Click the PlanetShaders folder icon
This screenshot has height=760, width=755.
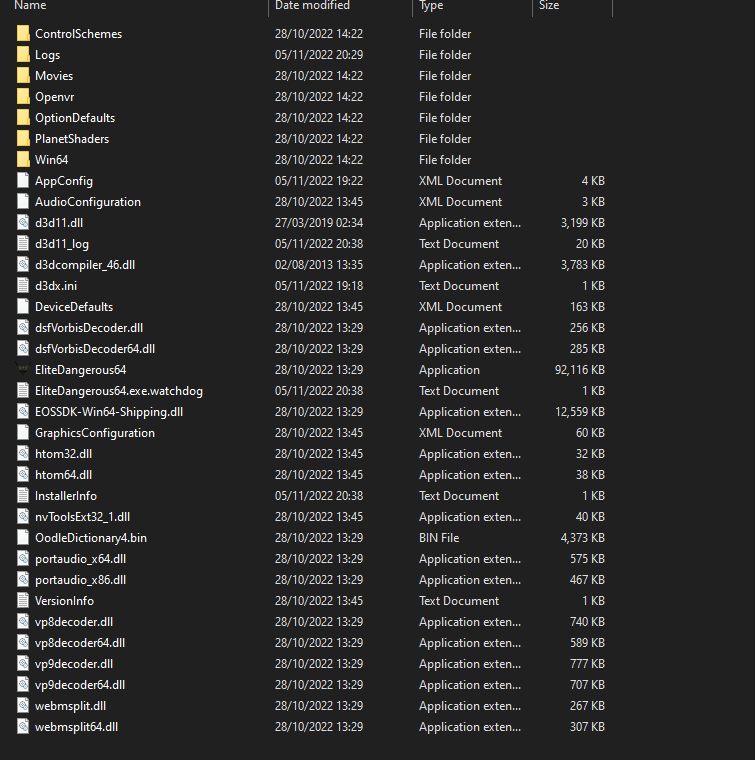pyautogui.click(x=23, y=139)
